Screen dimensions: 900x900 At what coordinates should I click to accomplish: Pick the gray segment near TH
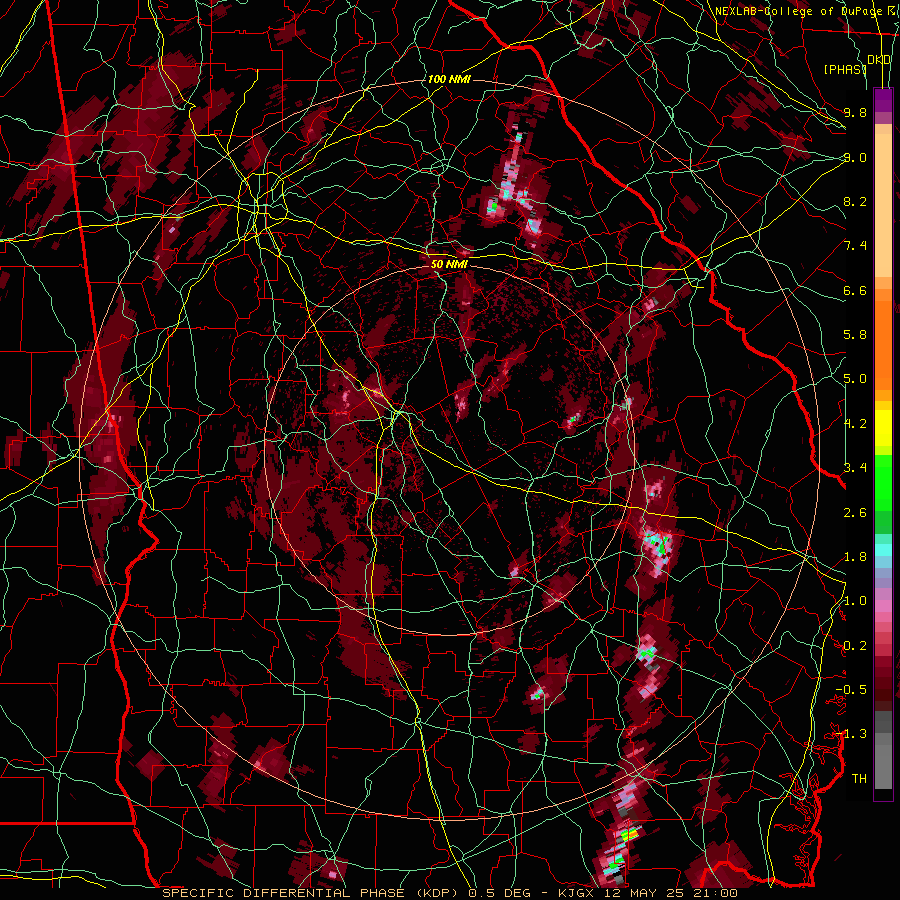coord(883,761)
